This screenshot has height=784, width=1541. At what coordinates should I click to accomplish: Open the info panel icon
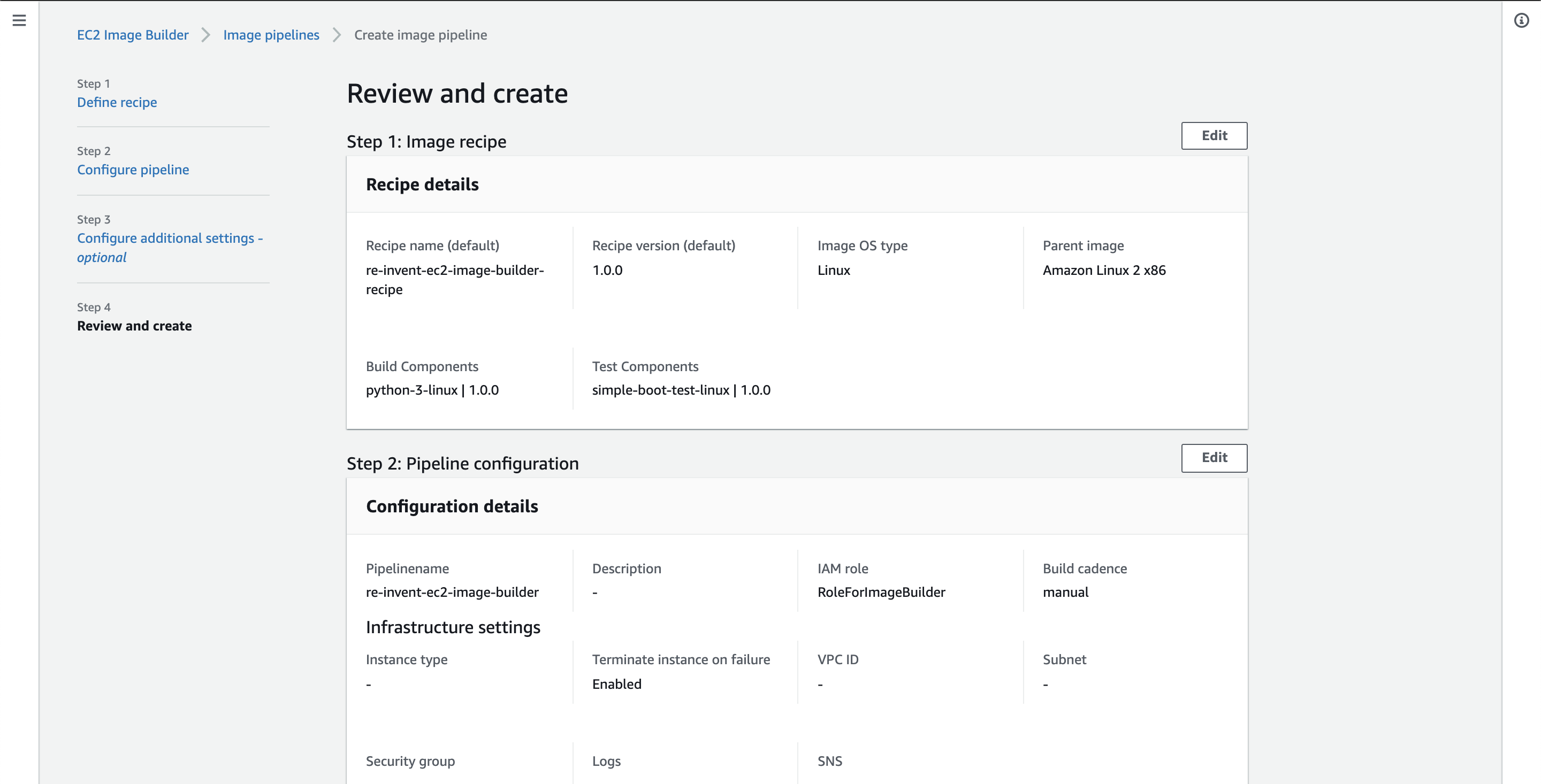click(x=1522, y=20)
